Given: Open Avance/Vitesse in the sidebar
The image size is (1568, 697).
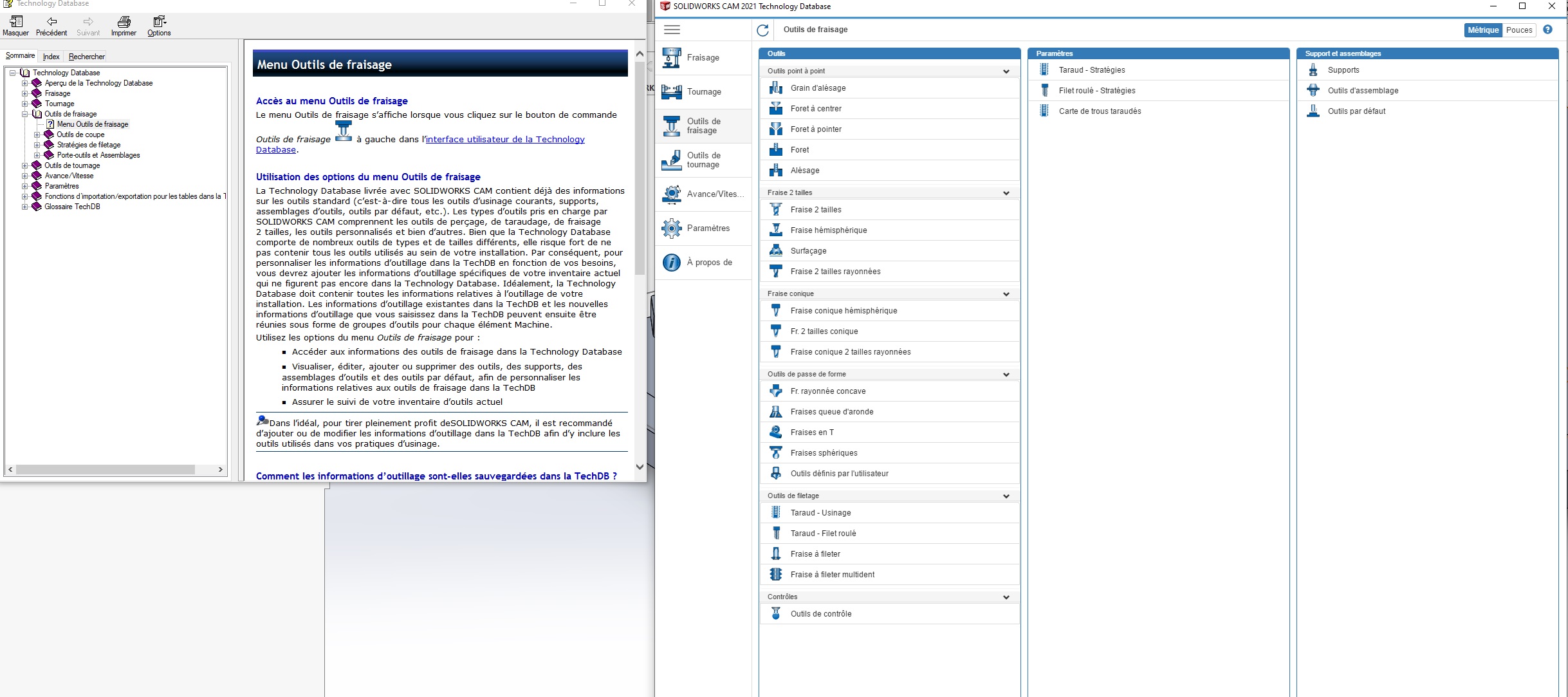Looking at the screenshot, I should click(703, 194).
